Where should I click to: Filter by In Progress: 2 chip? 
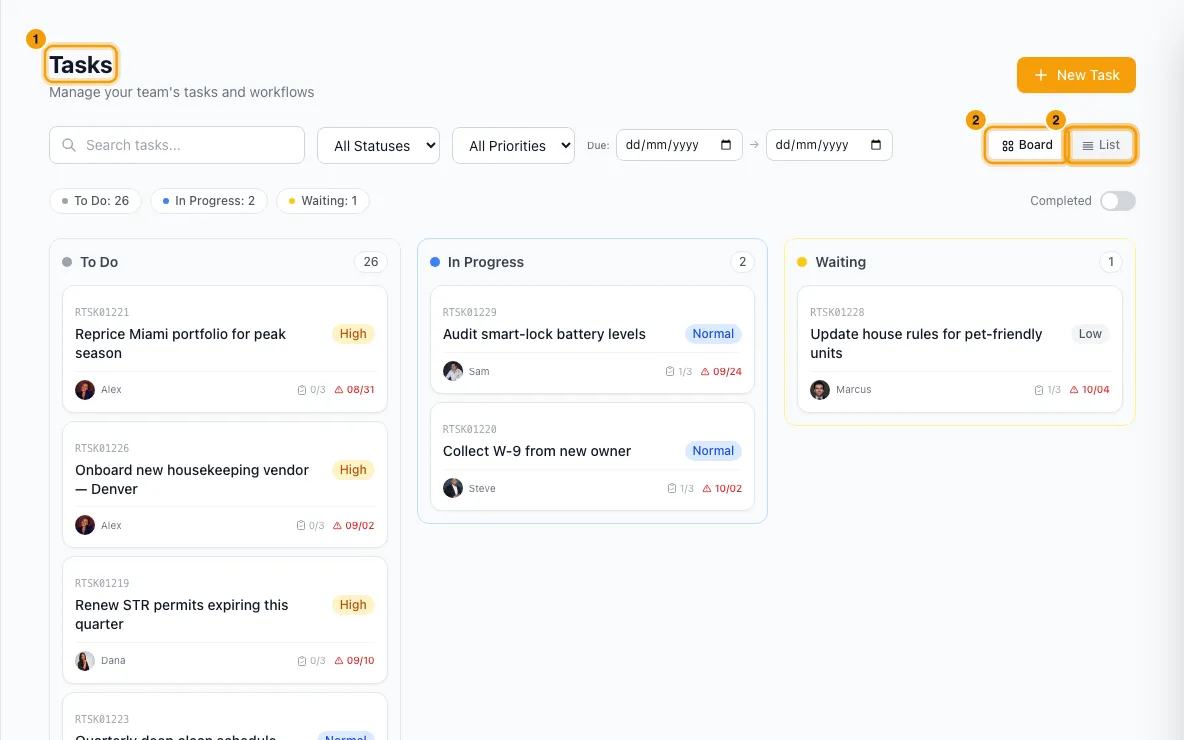tap(208, 201)
